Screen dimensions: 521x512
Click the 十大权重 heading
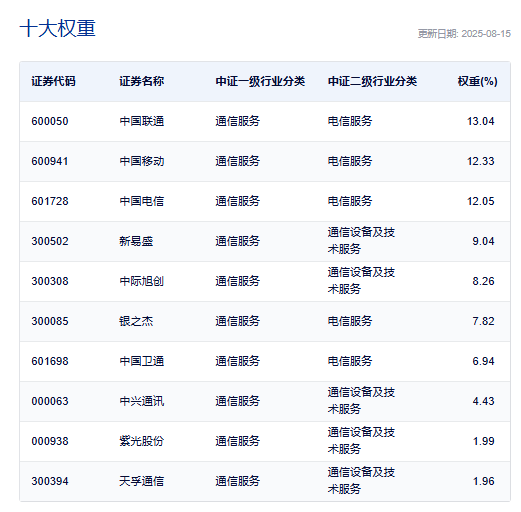click(x=58, y=28)
